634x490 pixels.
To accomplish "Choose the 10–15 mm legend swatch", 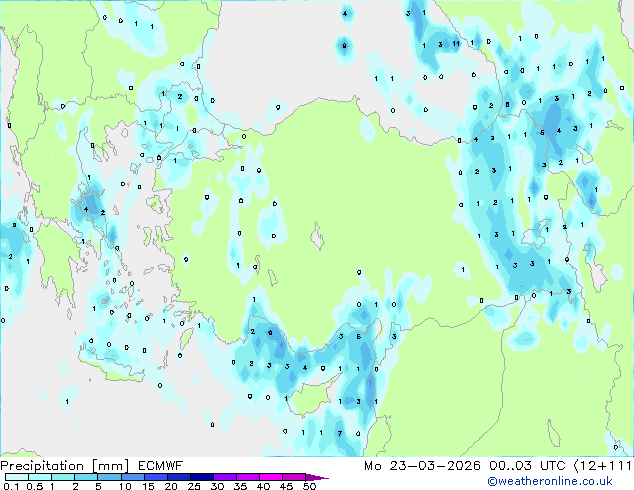I will (132, 477).
